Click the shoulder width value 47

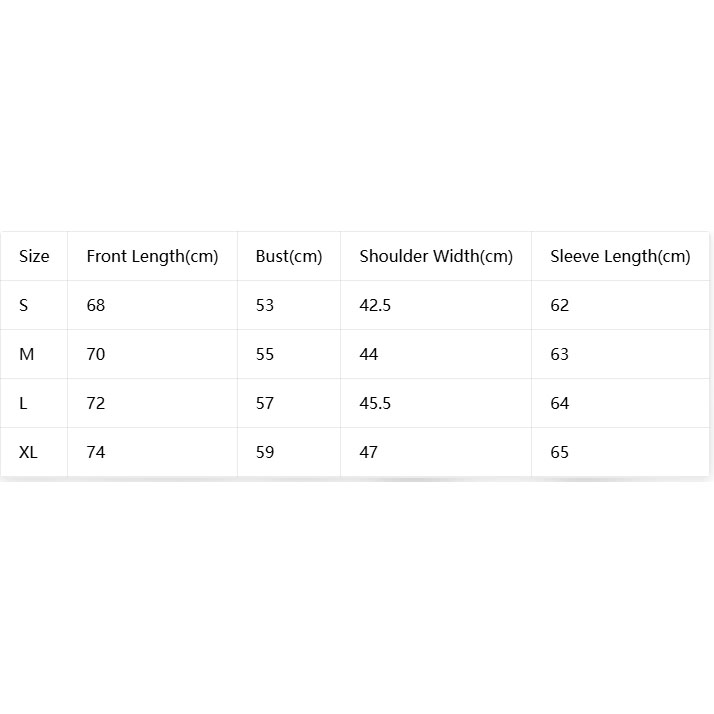(x=368, y=452)
